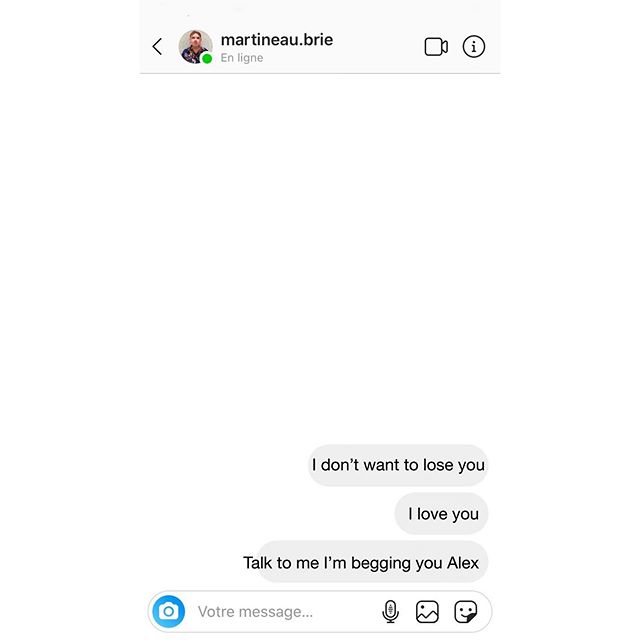Click the word "Alex" in last message

(462, 563)
